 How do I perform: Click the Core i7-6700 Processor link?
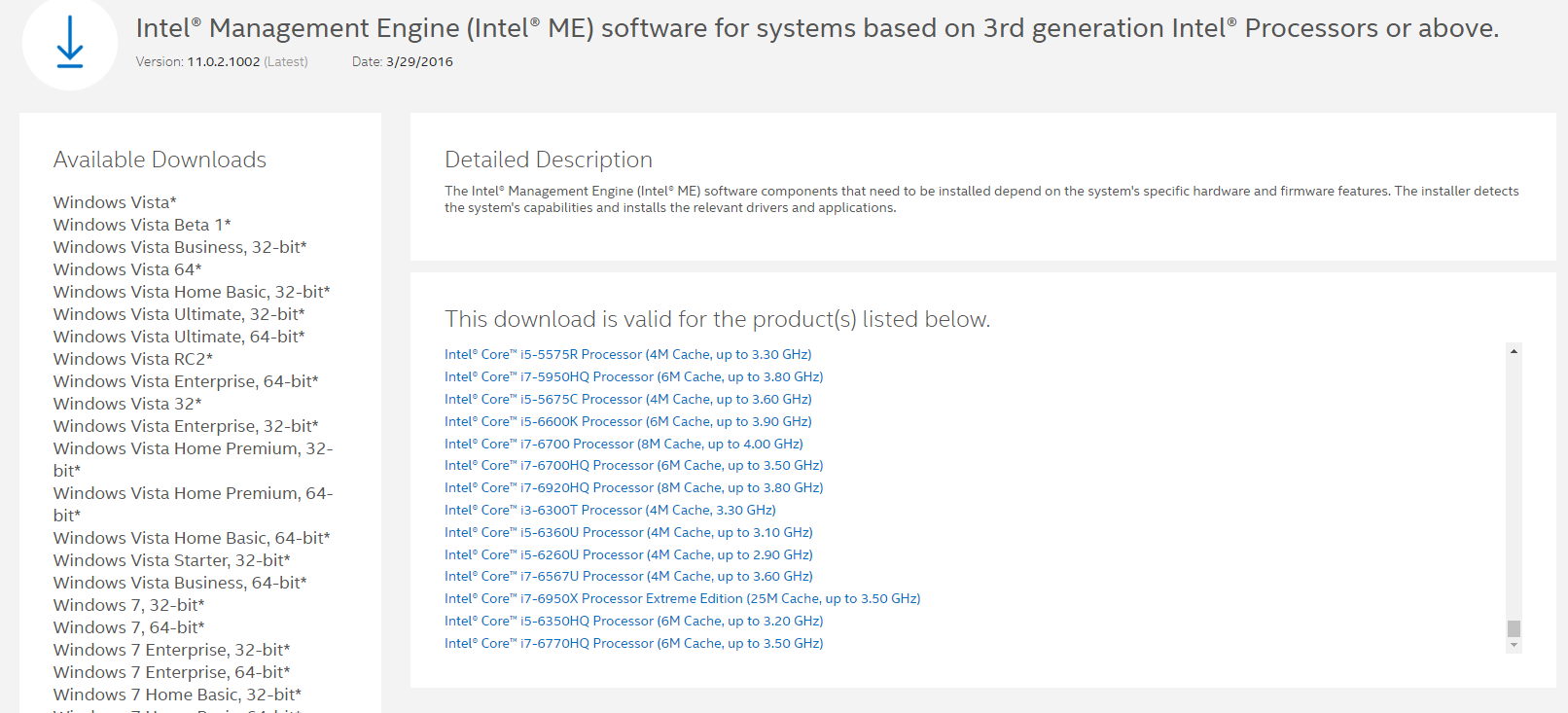(624, 445)
